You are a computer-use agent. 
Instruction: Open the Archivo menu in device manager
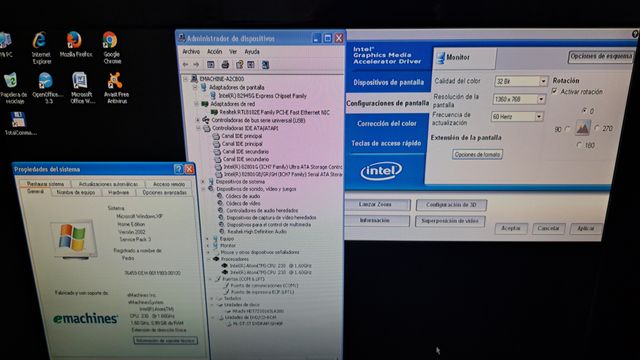[191, 52]
